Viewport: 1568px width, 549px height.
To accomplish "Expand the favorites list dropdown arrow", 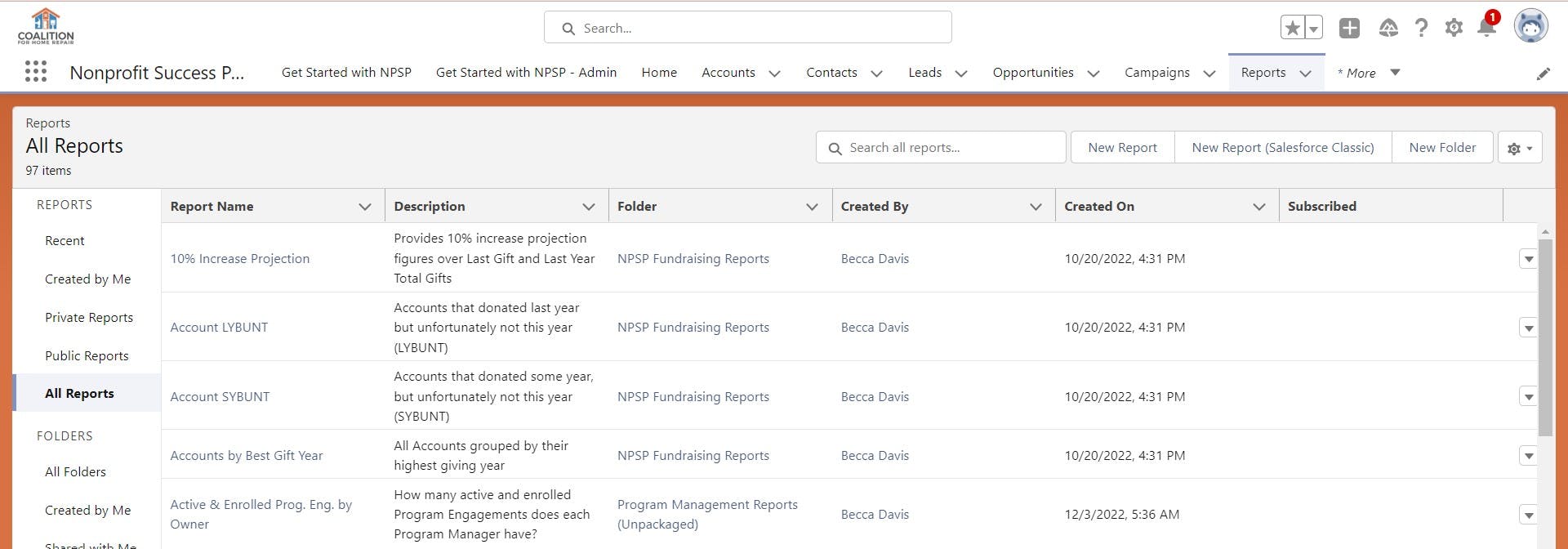I will coord(1313,28).
